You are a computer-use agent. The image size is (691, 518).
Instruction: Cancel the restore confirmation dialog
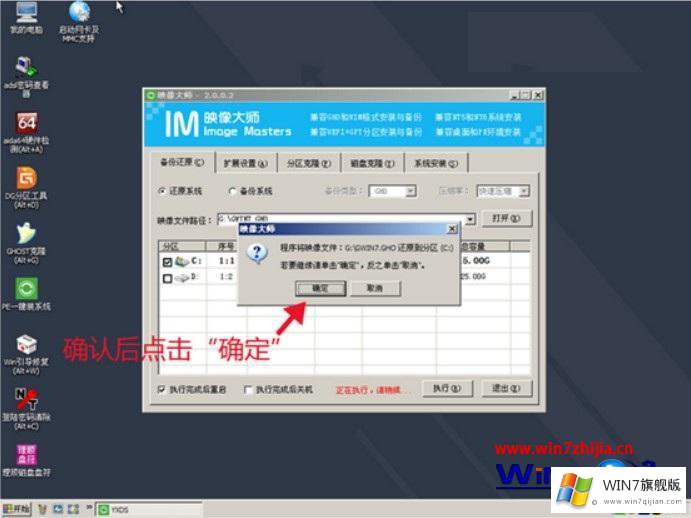pos(375,289)
